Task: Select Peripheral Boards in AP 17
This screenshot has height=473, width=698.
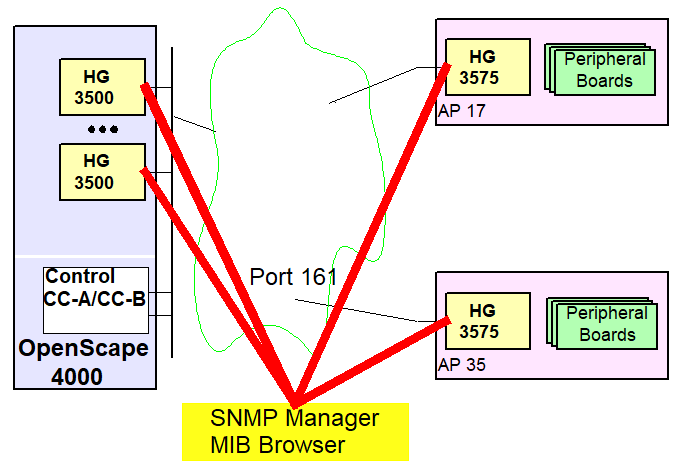Action: coord(600,69)
